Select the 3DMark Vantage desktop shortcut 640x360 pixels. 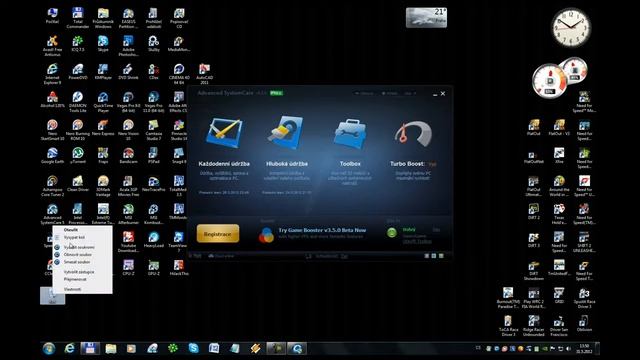pos(103,186)
